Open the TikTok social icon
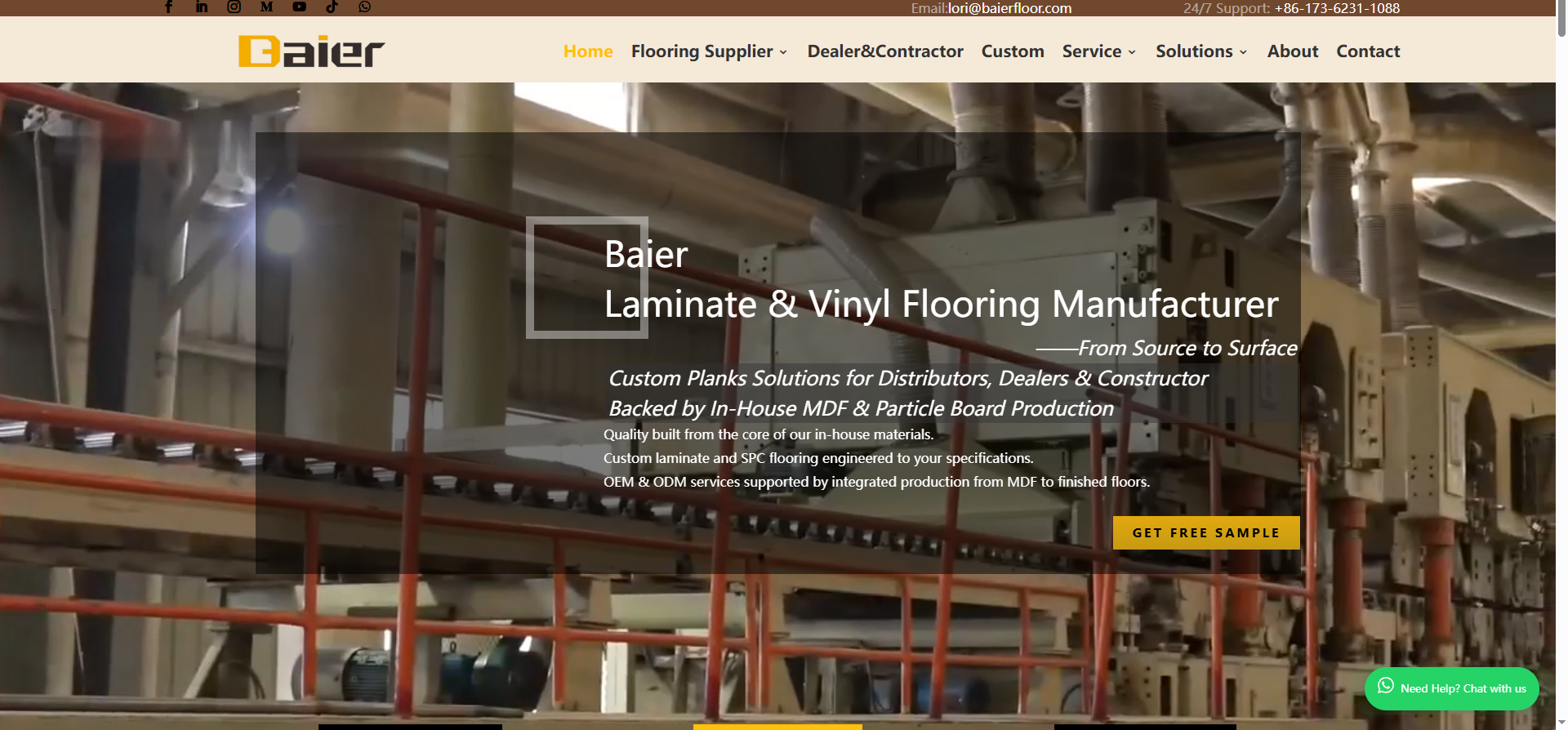The image size is (1568, 730). [x=332, y=7]
